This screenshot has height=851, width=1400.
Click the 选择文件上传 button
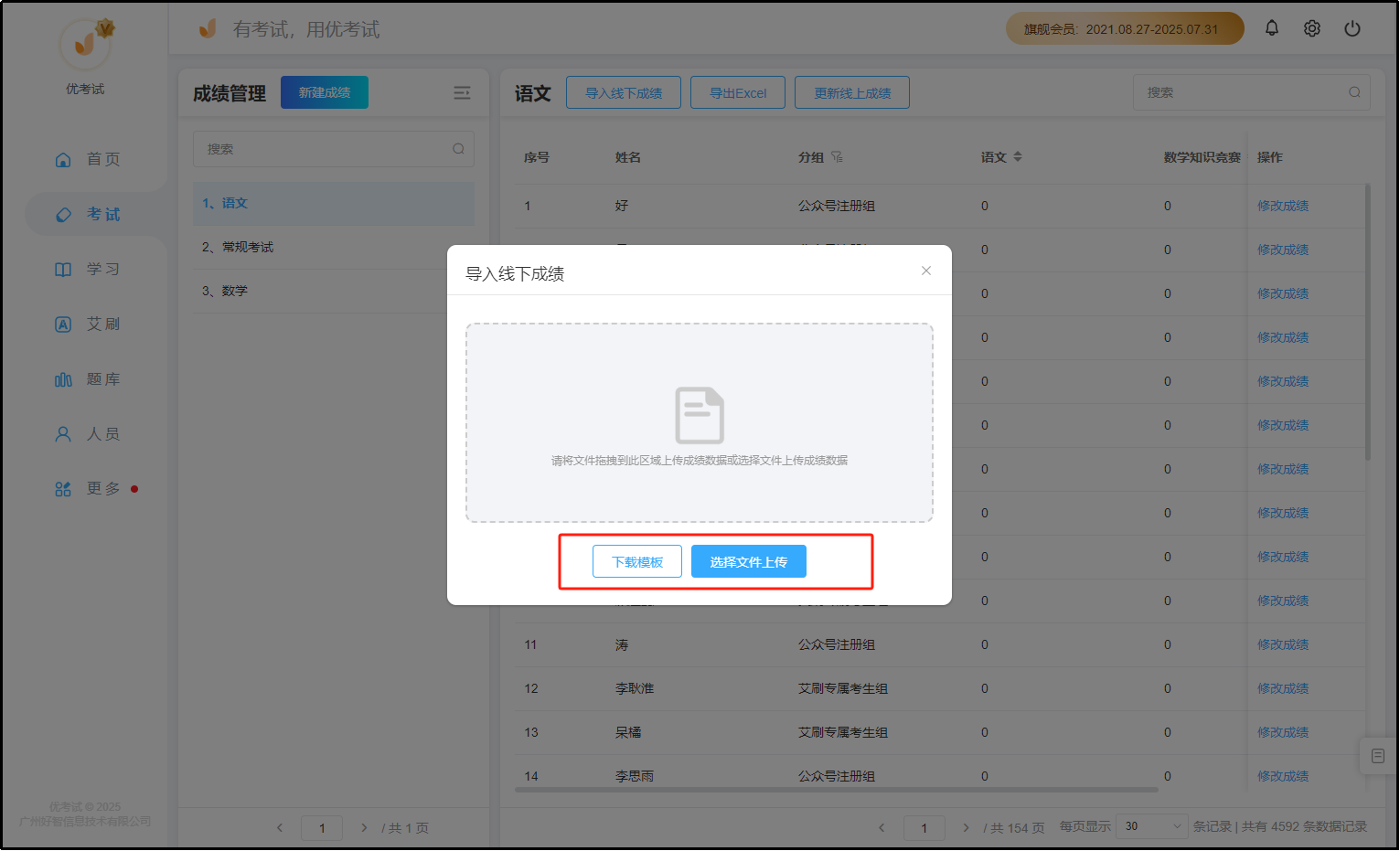(749, 561)
